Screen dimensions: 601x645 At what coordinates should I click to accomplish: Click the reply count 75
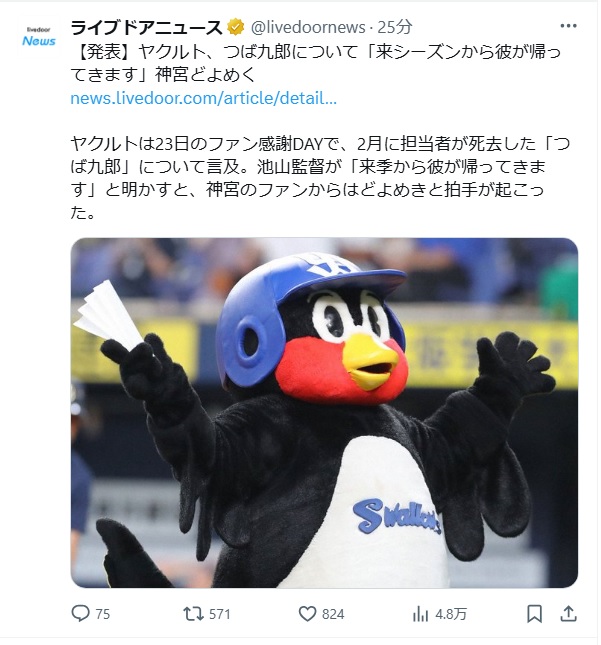pyautogui.click(x=103, y=614)
